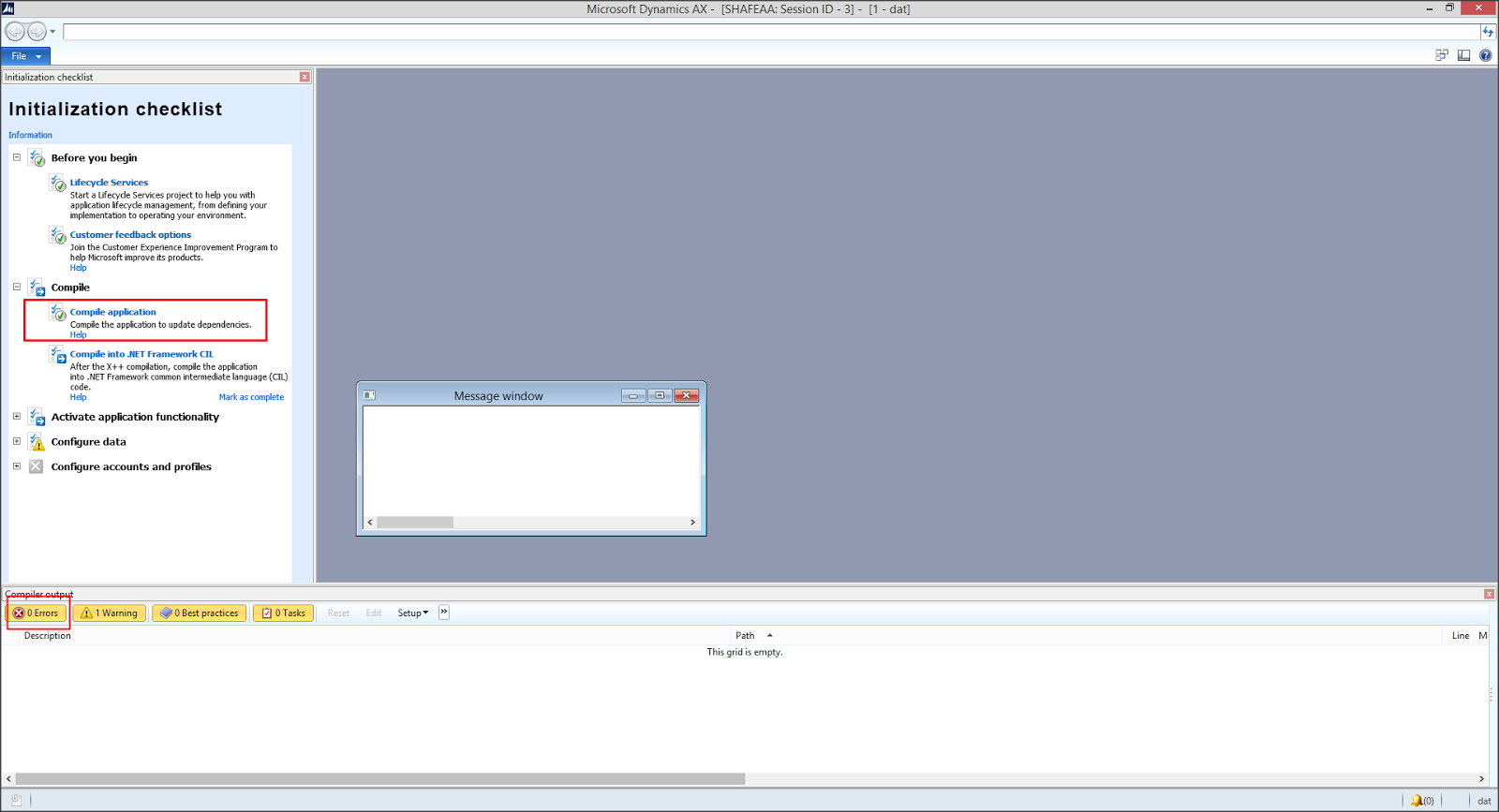Screen dimensions: 1499x812
Task: Toggle the 0 Tasks filter
Action: point(283,613)
